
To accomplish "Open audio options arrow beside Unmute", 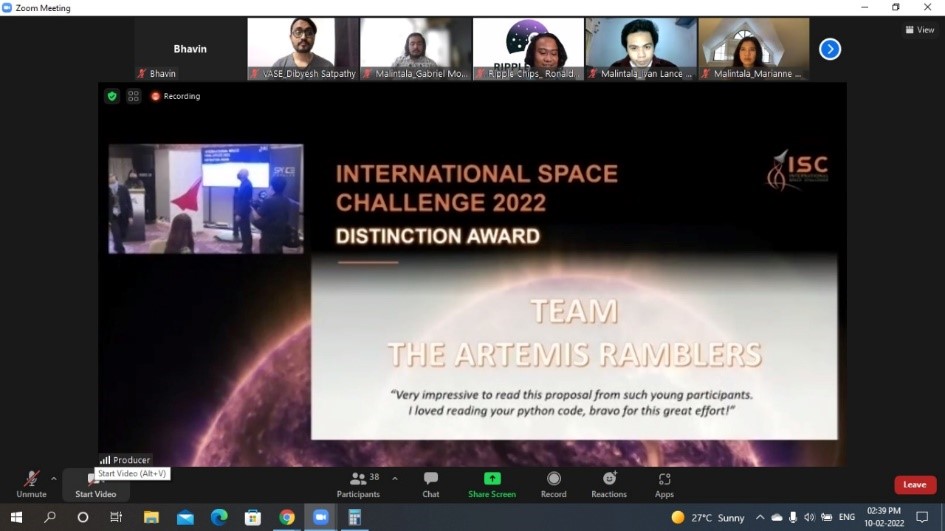I will 54,479.
